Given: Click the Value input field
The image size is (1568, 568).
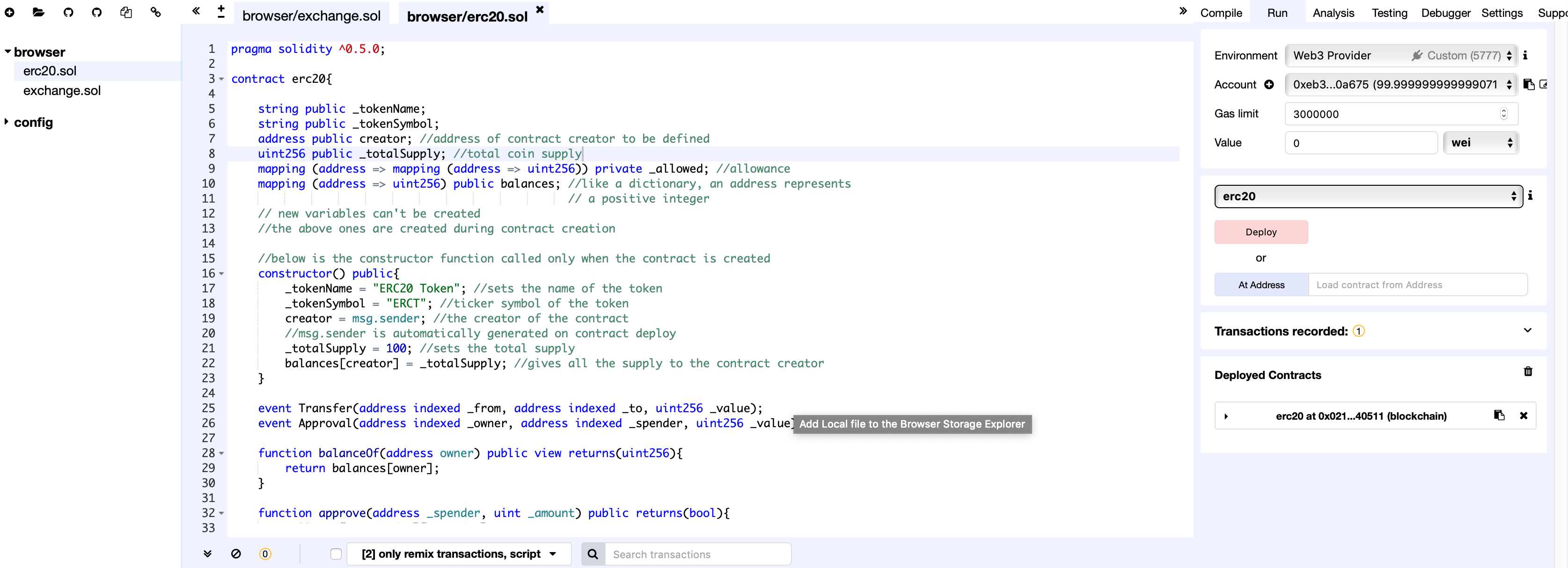Looking at the screenshot, I should click(1361, 143).
